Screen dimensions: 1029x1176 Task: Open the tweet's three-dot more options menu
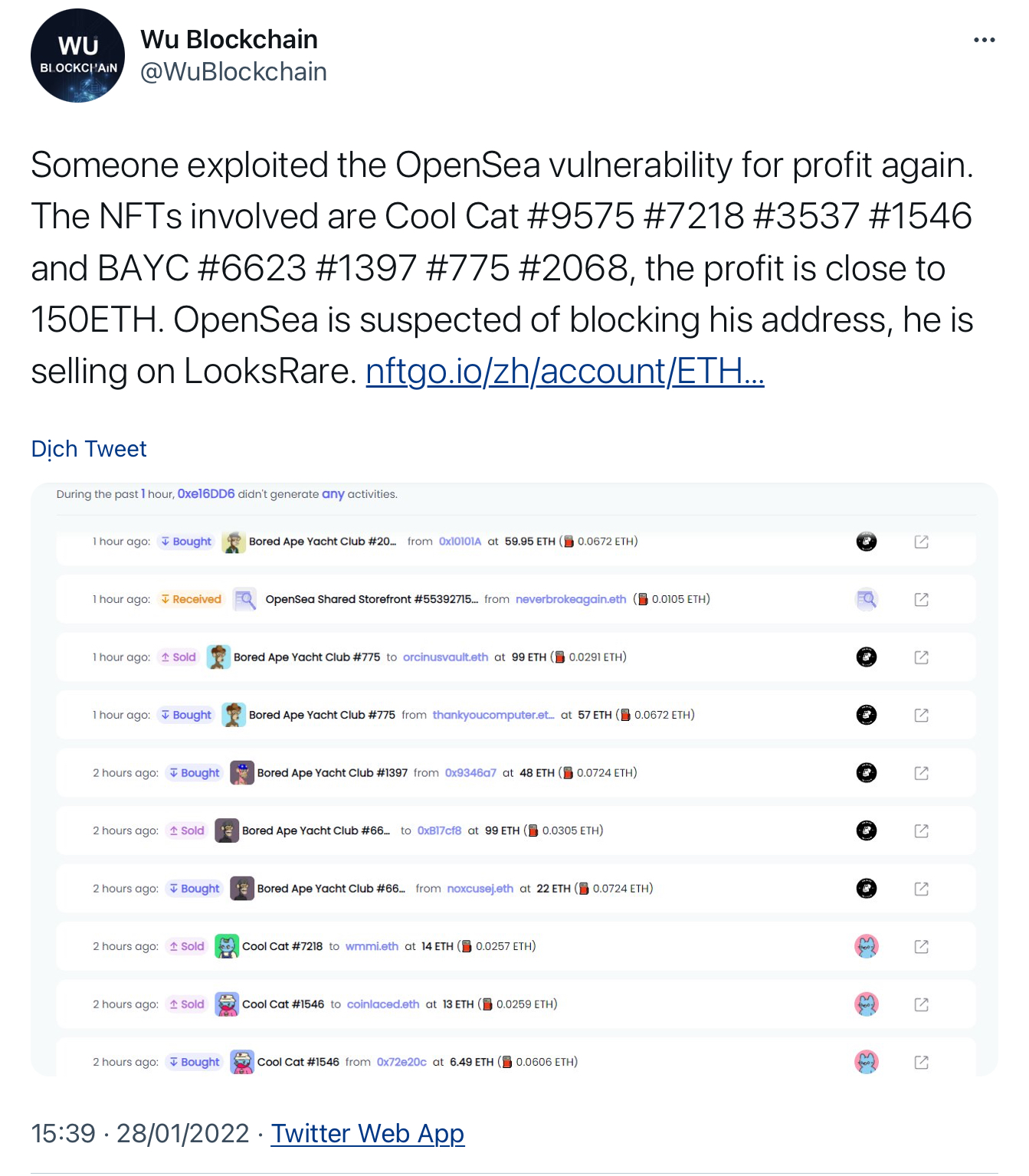(984, 41)
